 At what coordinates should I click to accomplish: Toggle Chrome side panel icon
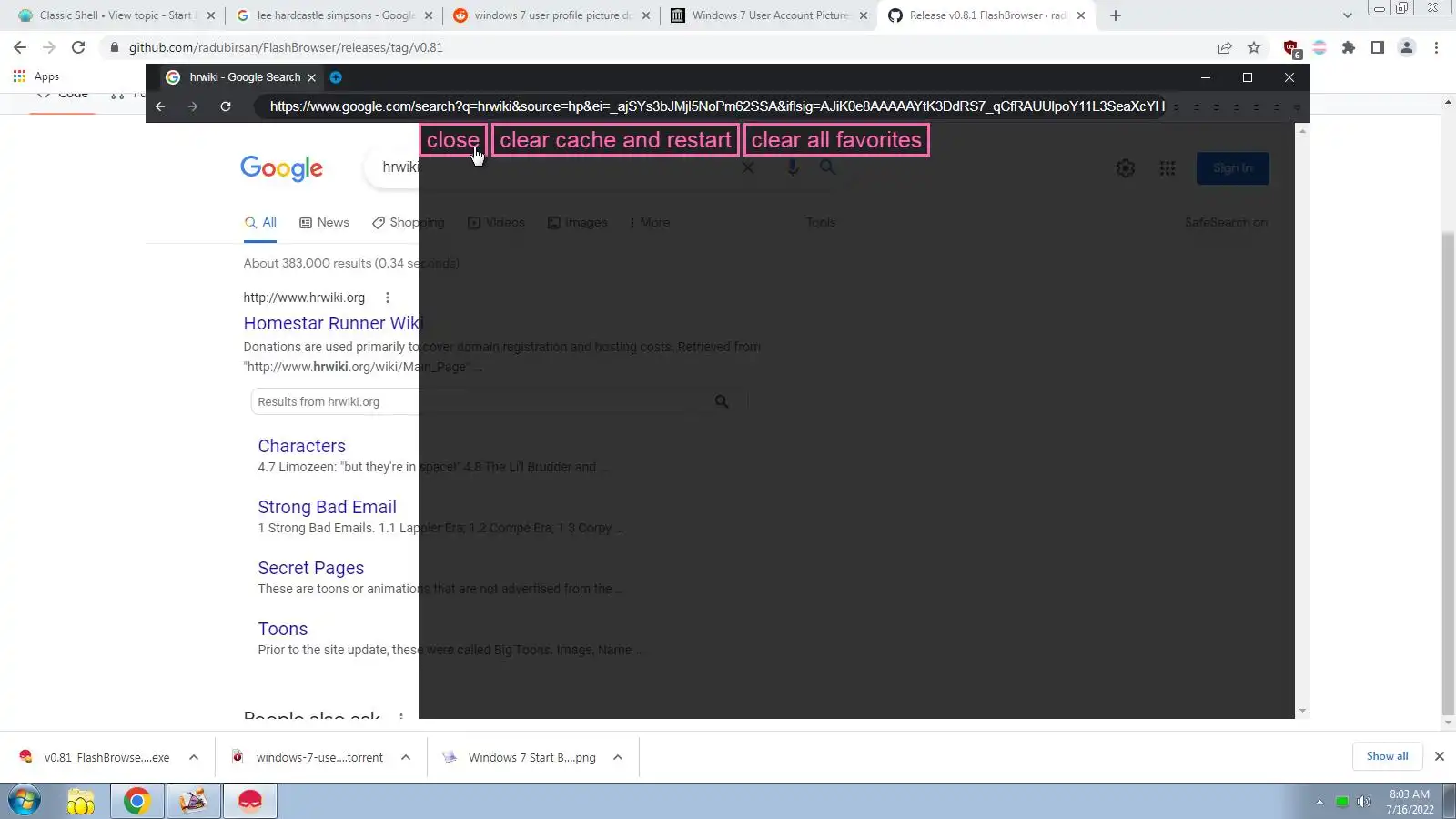tap(1378, 47)
